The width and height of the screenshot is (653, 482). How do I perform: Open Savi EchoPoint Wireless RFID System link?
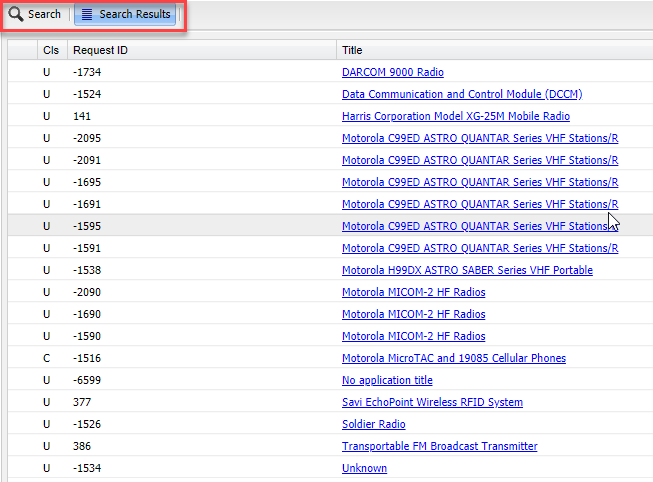(x=432, y=402)
